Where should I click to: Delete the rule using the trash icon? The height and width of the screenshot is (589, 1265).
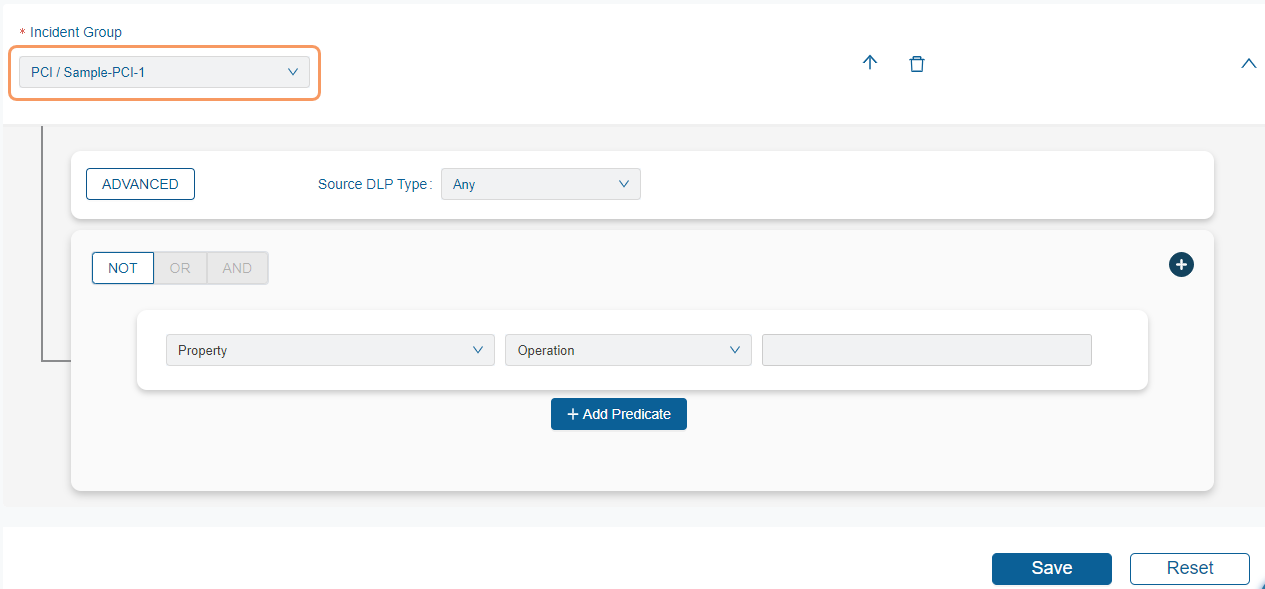pos(916,64)
